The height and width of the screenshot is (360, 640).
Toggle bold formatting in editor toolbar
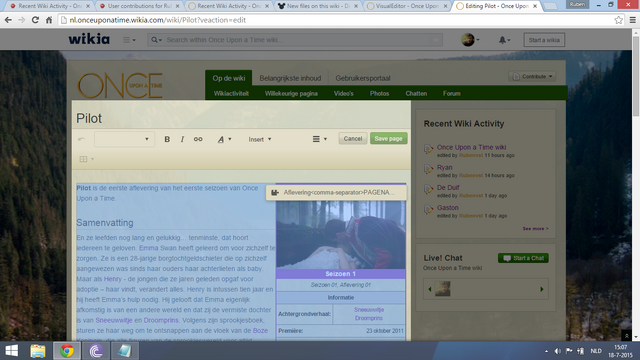pos(167,139)
